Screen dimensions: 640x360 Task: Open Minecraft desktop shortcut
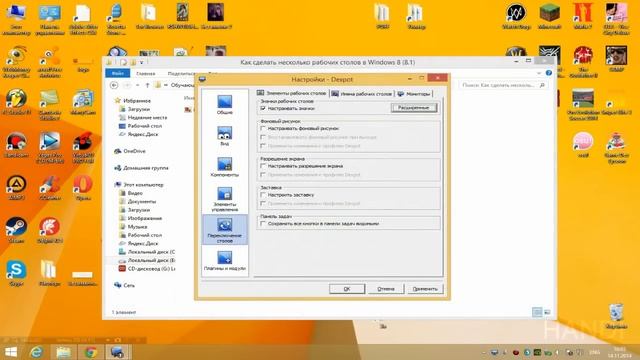tap(549, 16)
